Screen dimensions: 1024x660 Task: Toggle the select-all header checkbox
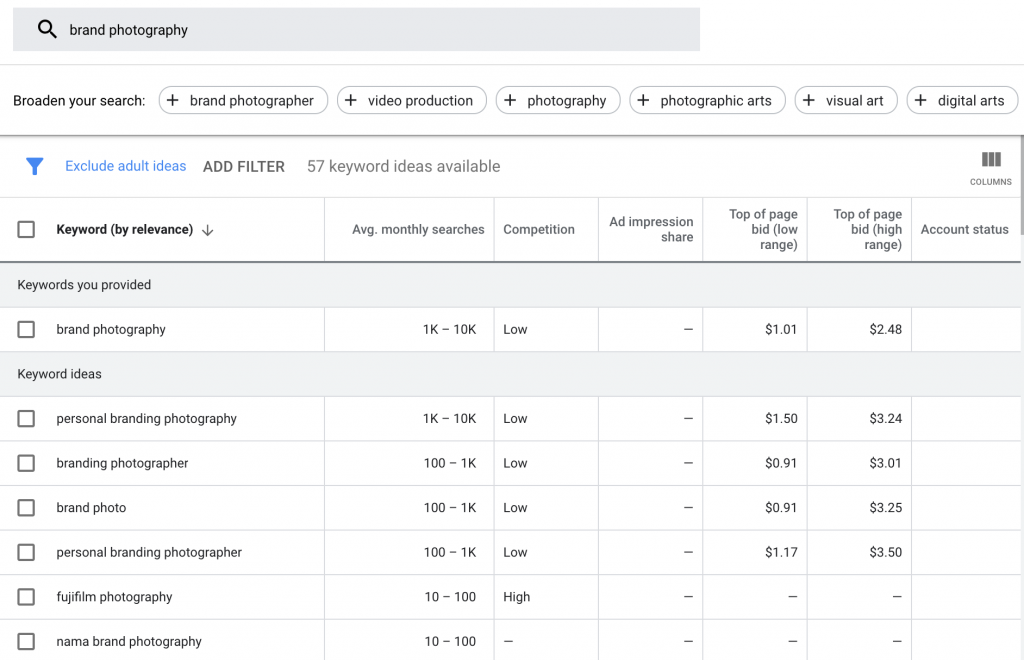coord(26,230)
